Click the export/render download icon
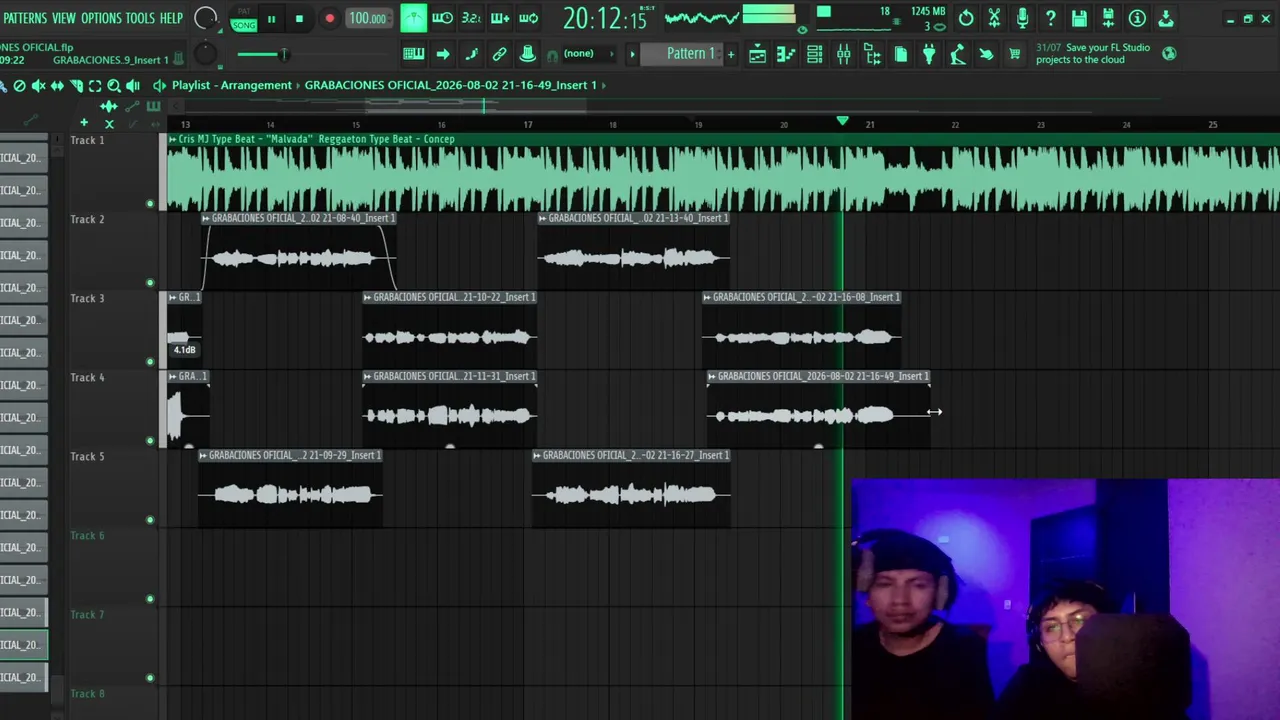This screenshot has height=720, width=1280. click(x=1166, y=18)
